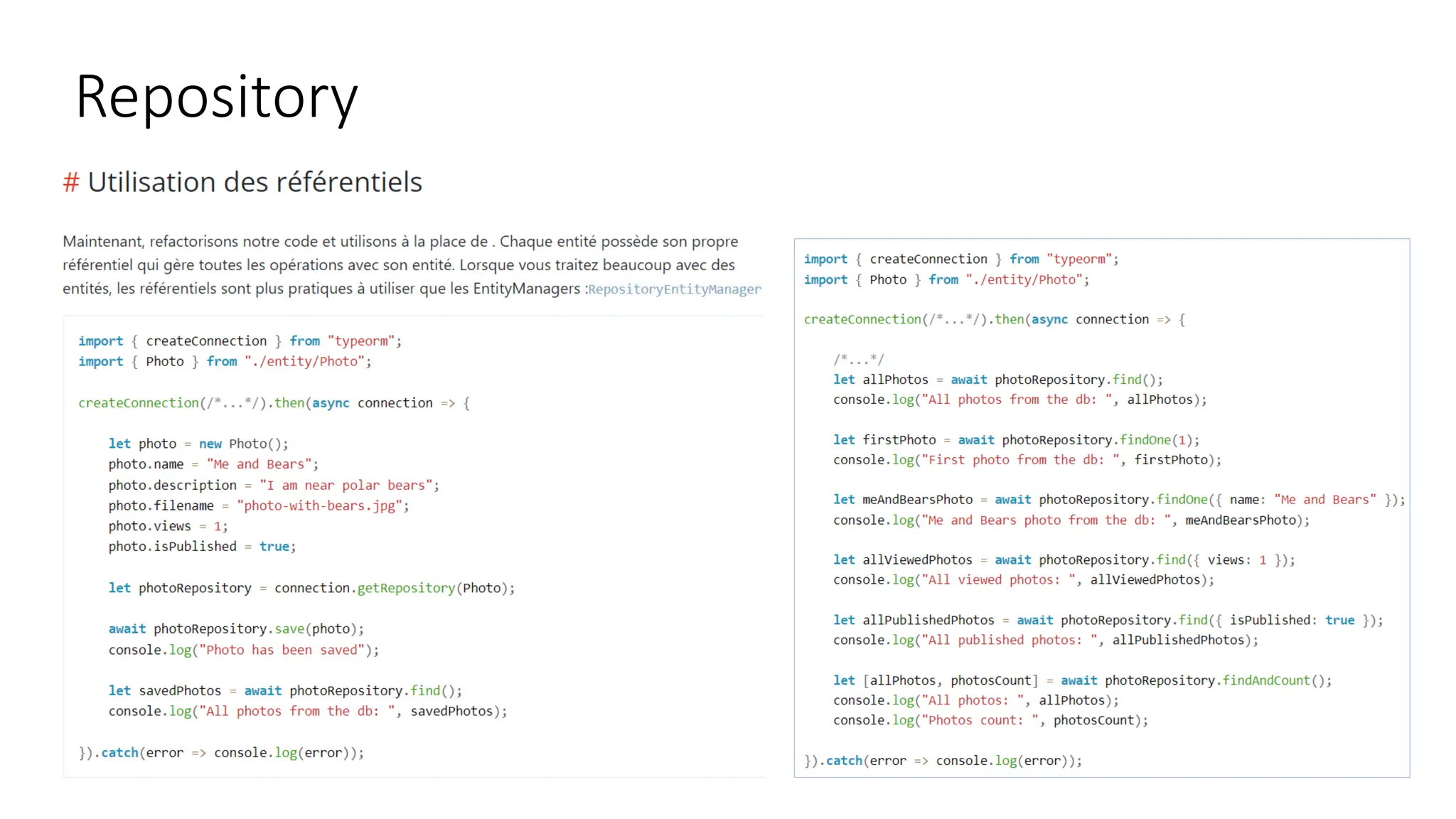
Task: Click the let savedPhotos await find line
Action: click(x=285, y=691)
